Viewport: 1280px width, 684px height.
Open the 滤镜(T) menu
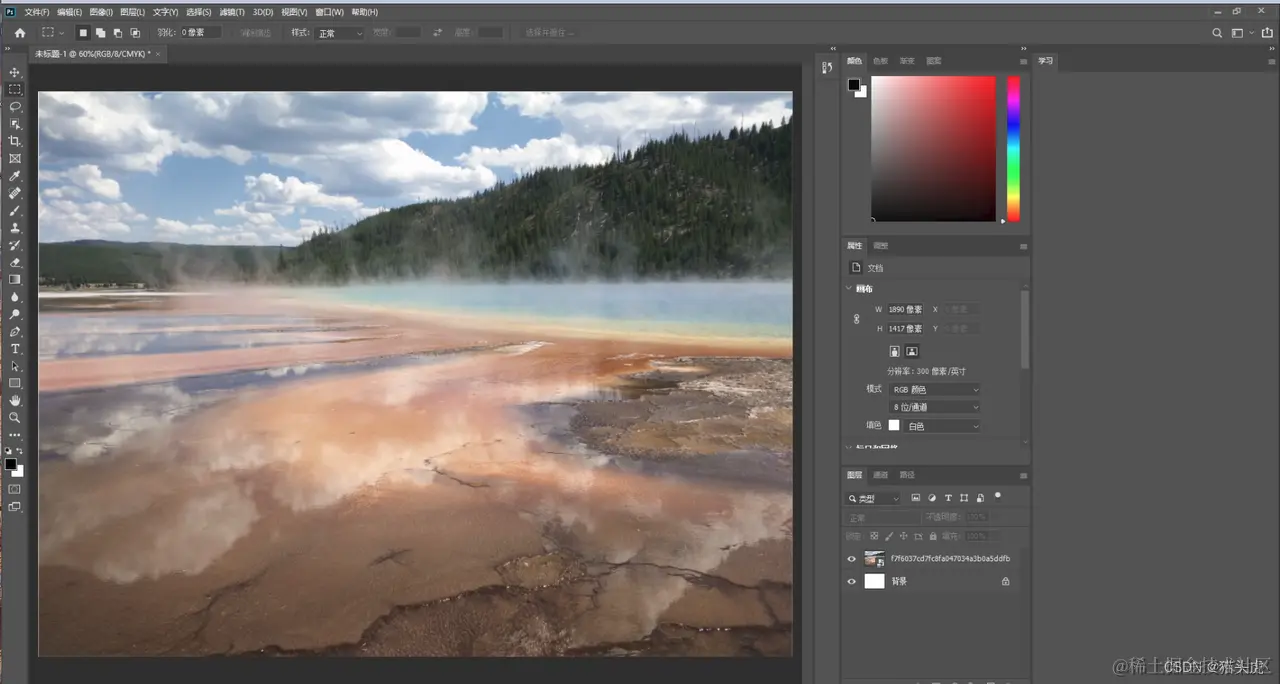pos(233,12)
